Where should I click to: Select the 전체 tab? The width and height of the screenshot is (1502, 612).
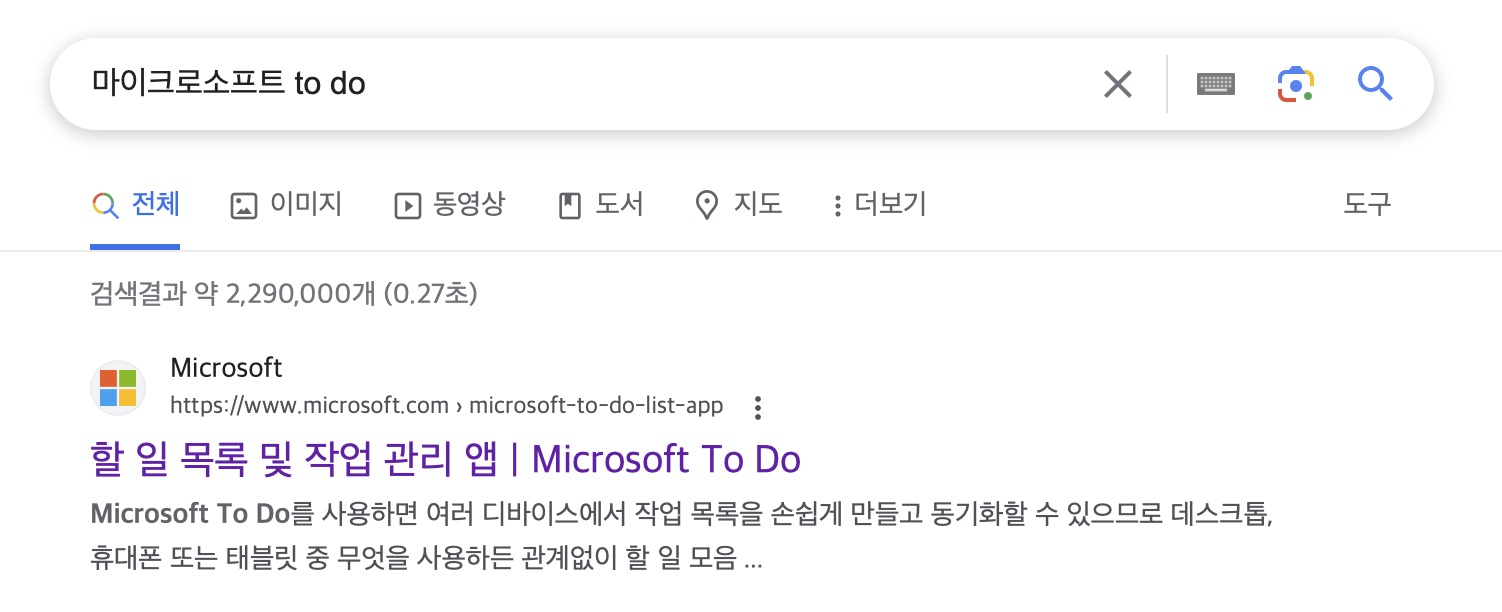[135, 206]
